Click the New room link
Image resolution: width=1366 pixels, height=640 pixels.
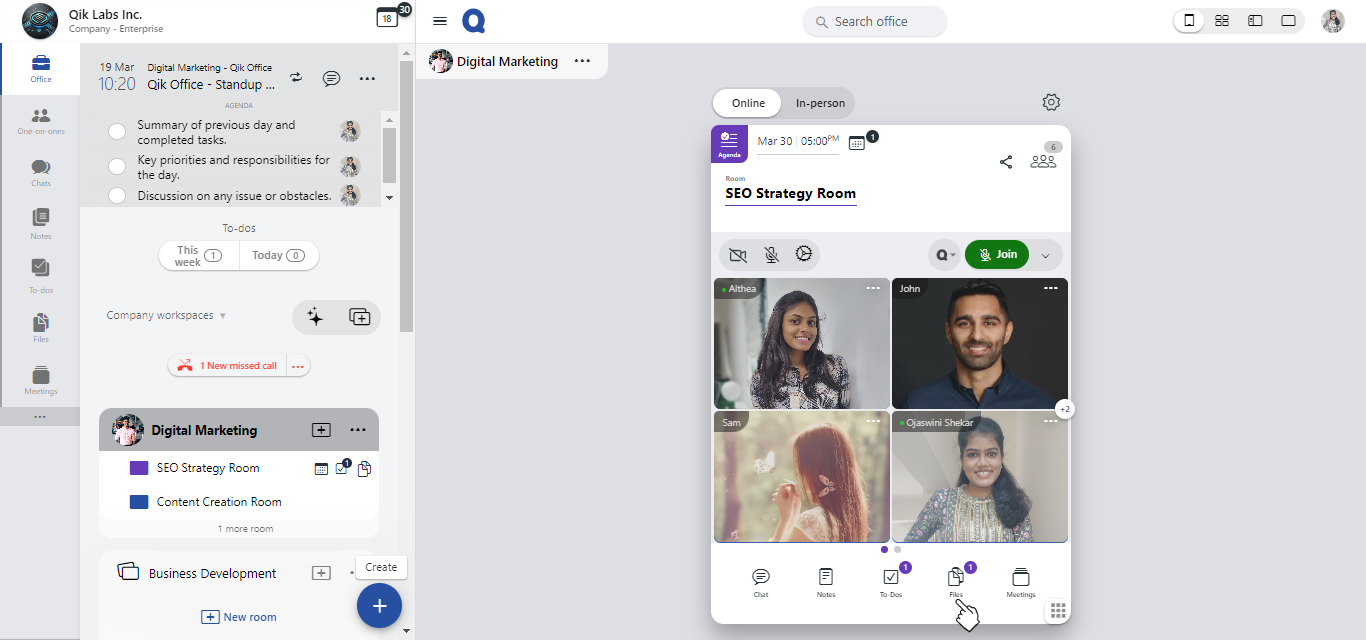(x=239, y=617)
